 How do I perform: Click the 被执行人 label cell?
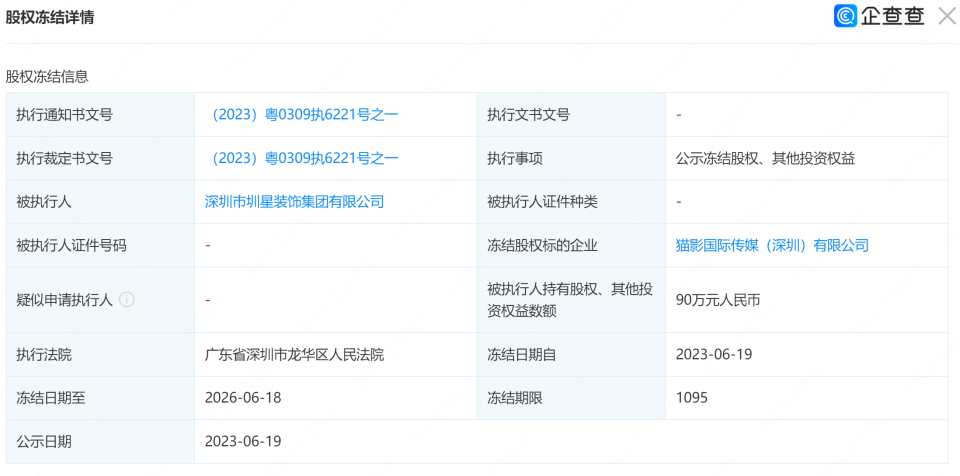click(100, 202)
